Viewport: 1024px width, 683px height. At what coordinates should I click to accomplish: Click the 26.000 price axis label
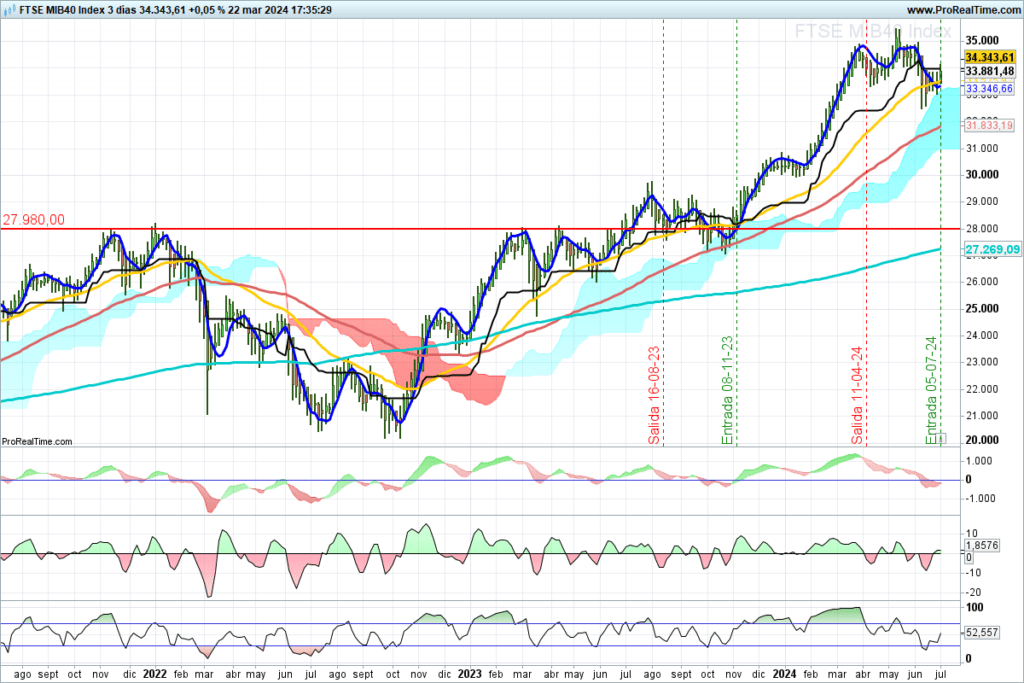(x=982, y=281)
